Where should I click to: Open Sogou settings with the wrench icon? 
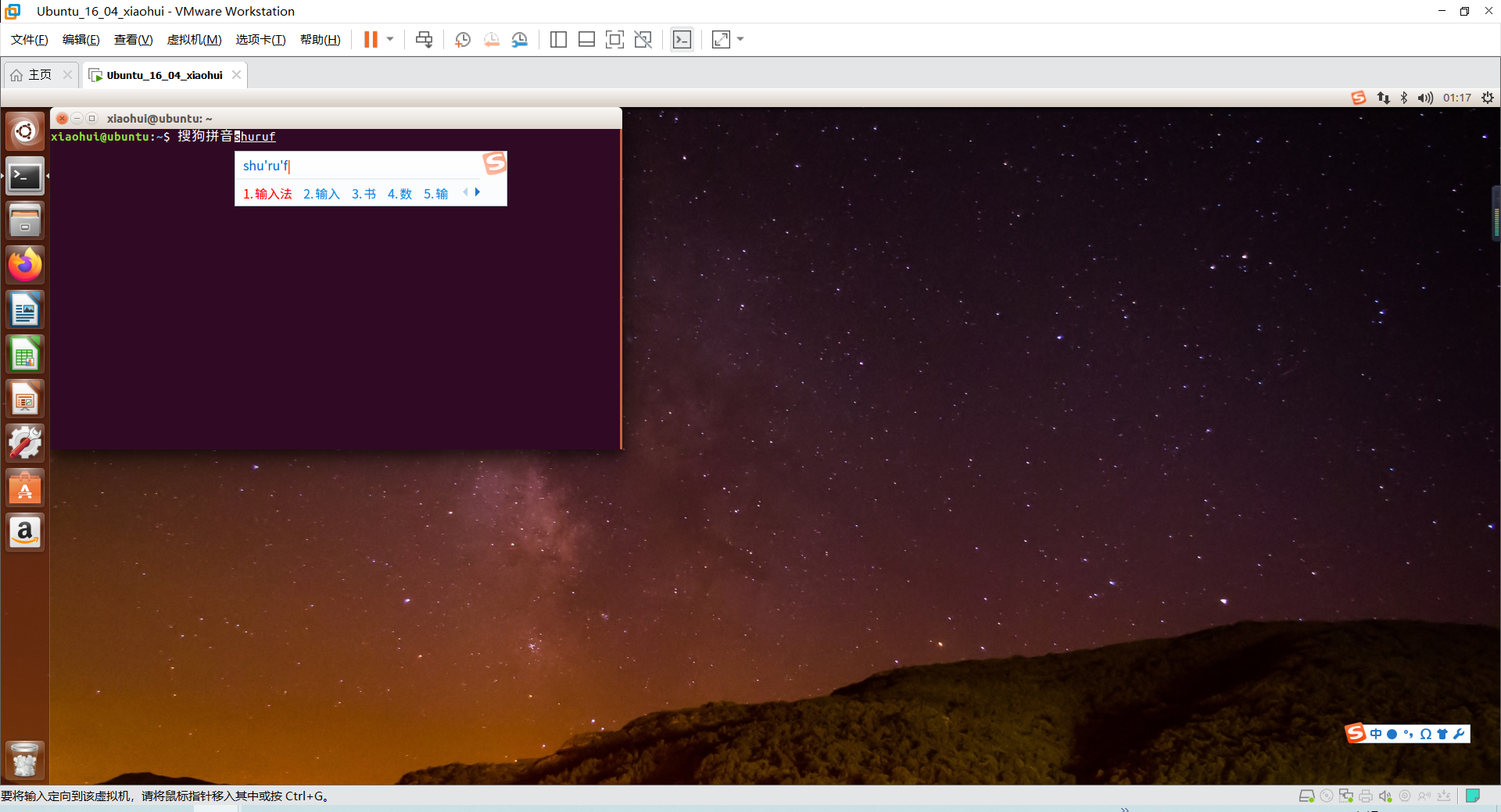tap(1459, 734)
